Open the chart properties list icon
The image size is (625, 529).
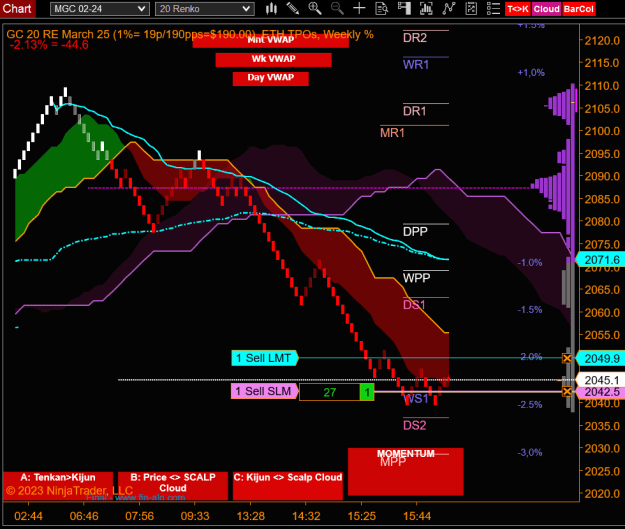493,9
